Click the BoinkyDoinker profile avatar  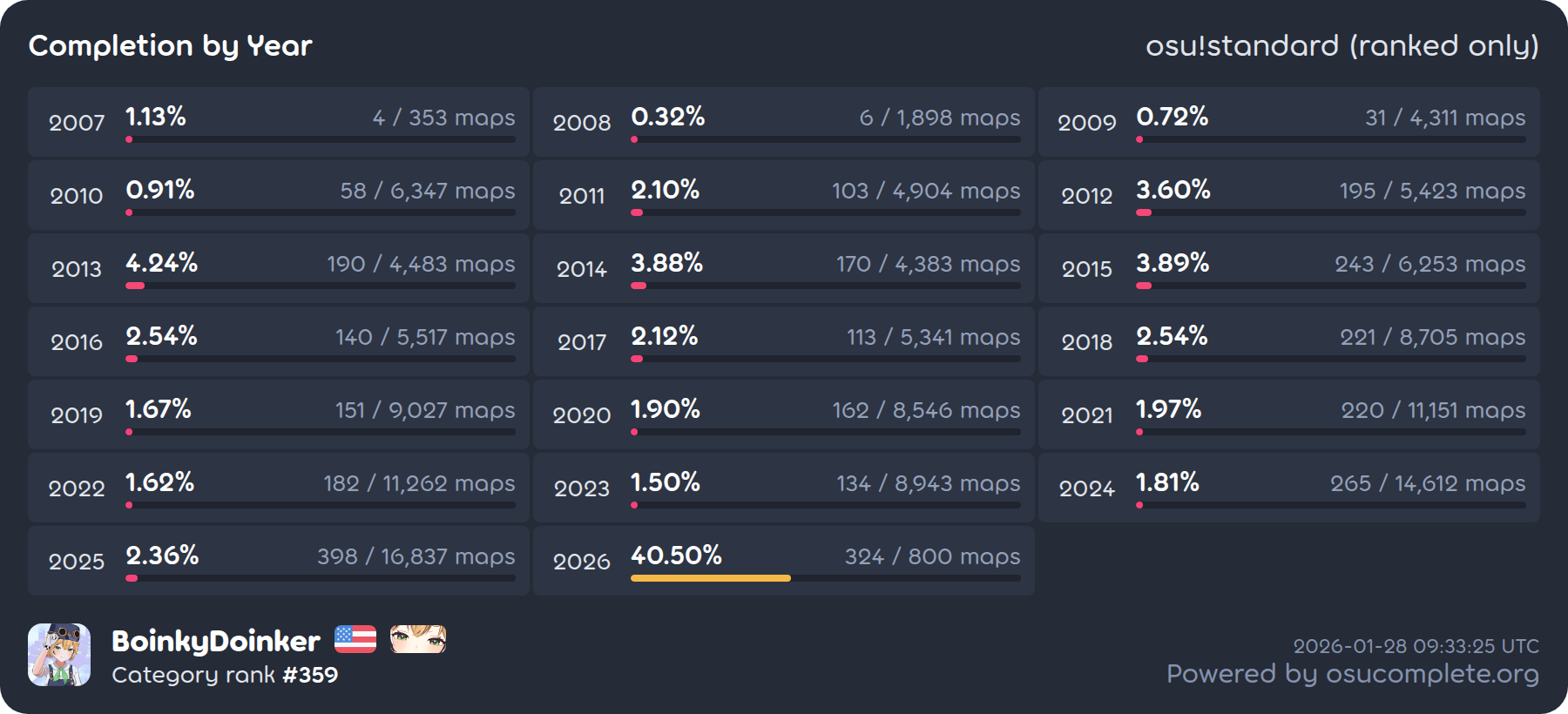[x=59, y=655]
